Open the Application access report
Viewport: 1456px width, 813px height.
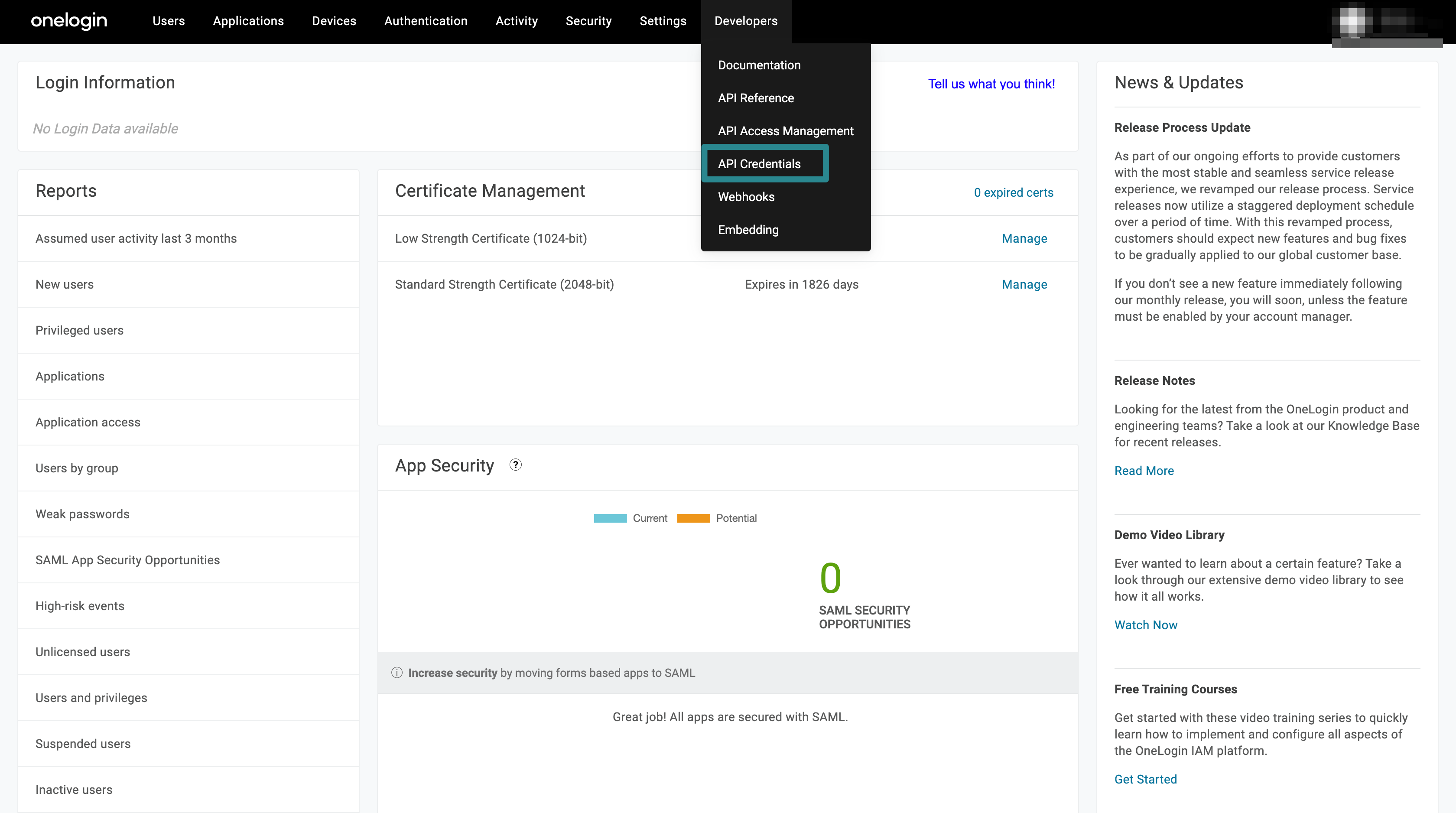188,423
